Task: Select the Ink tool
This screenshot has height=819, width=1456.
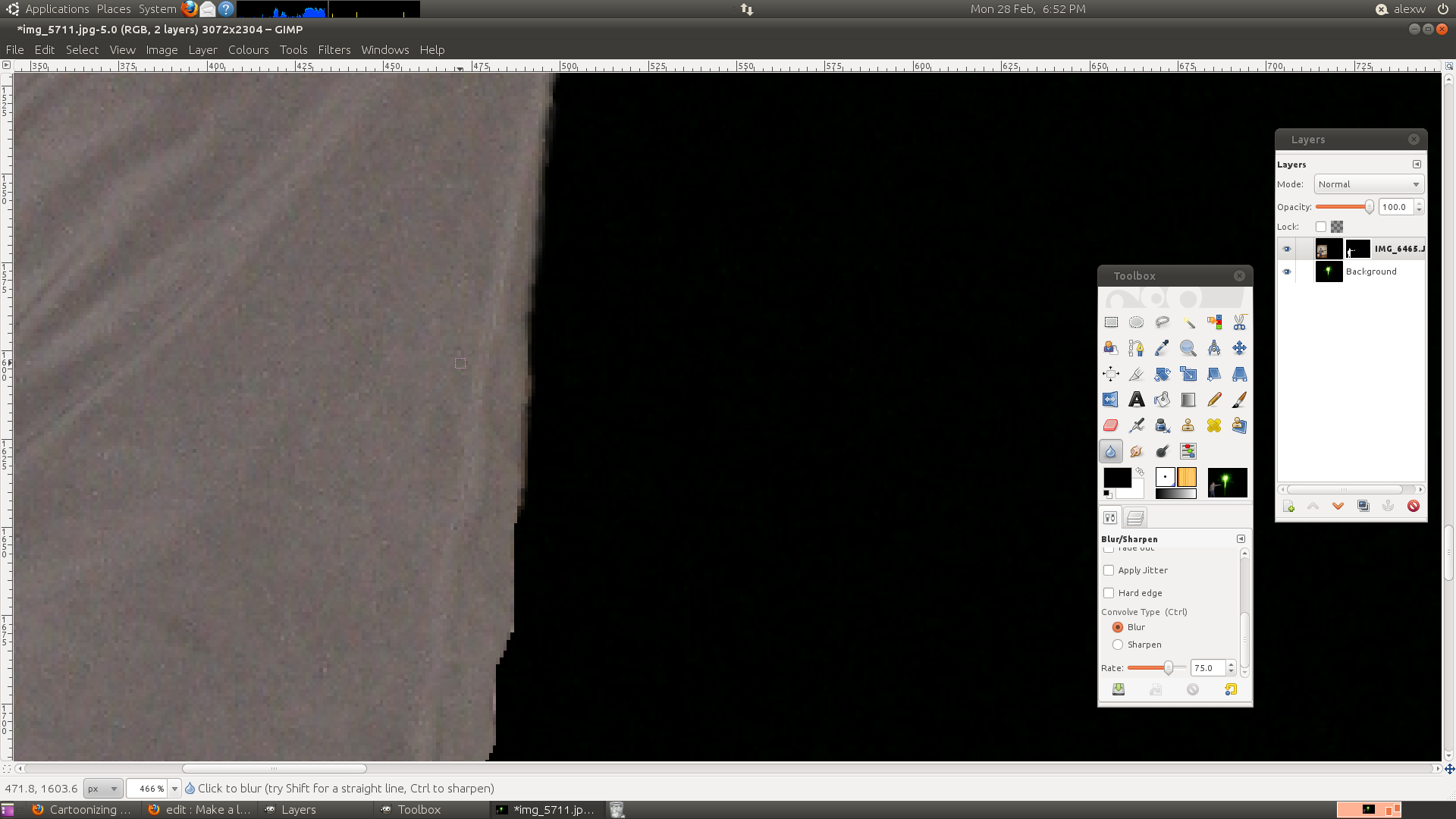Action: (x=1162, y=425)
